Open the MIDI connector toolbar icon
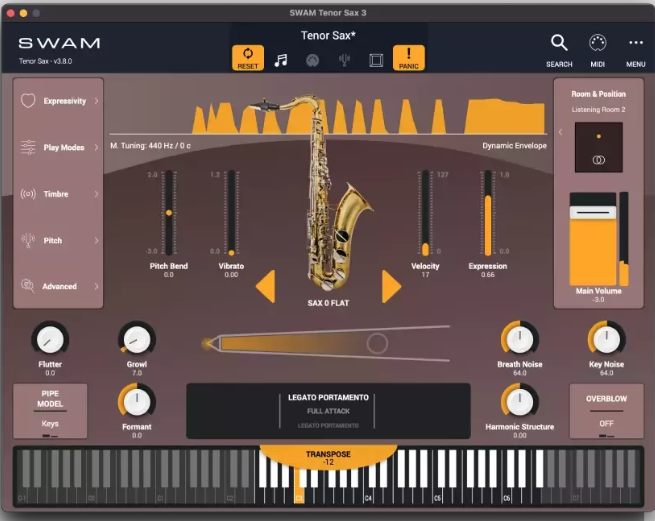 [312, 61]
